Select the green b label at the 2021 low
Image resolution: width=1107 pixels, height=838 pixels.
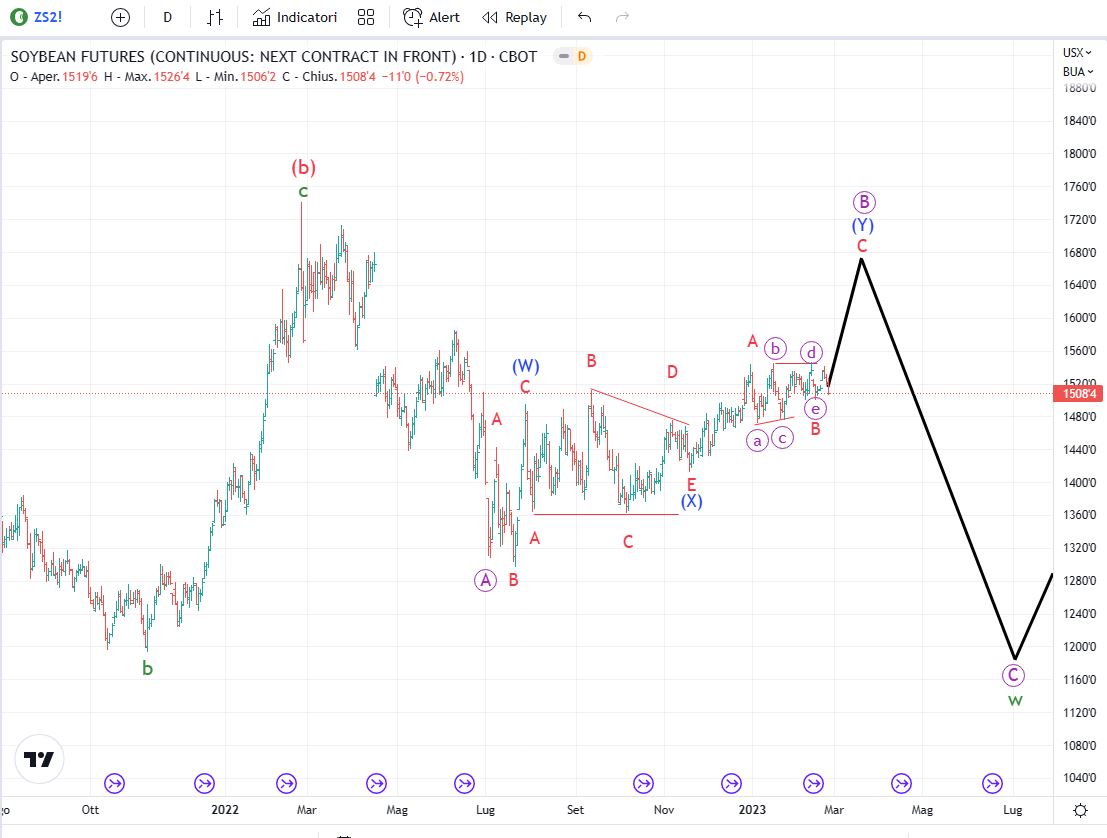click(x=147, y=668)
